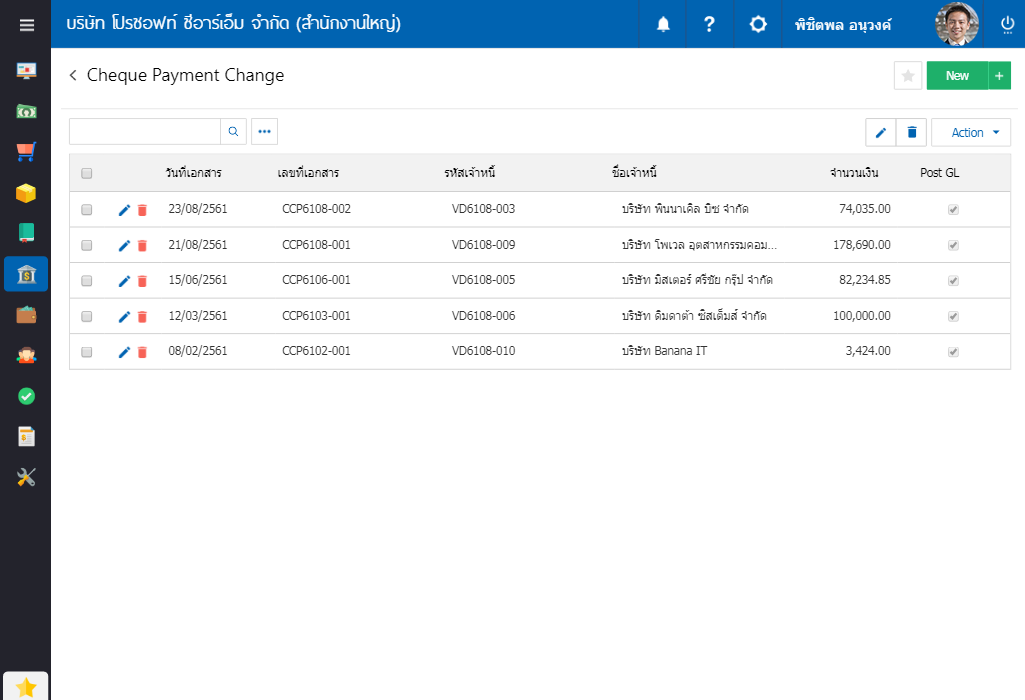
Task: Sort by the จำนวนเงิน column header
Action: (854, 173)
